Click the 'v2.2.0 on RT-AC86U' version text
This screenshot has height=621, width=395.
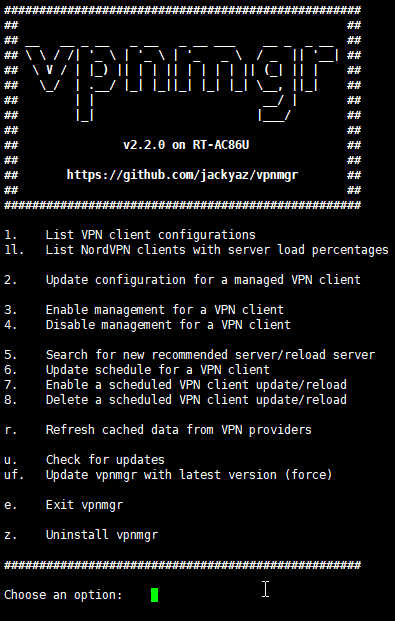point(186,145)
